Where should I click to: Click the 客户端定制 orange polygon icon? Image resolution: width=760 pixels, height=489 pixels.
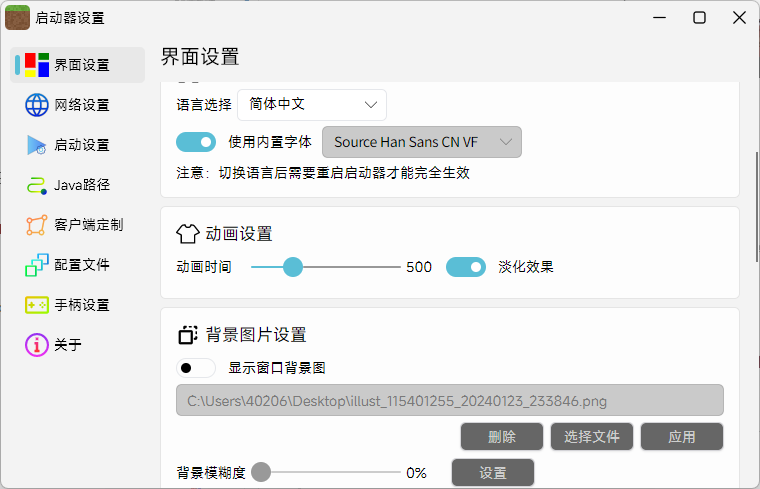pyautogui.click(x=37, y=225)
